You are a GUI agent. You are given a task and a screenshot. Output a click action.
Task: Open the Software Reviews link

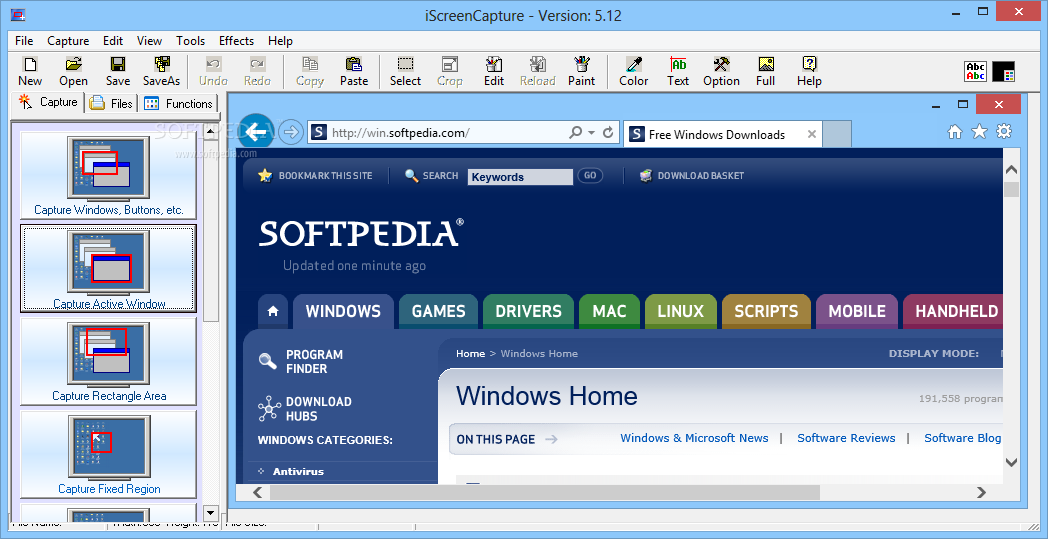[846, 438]
